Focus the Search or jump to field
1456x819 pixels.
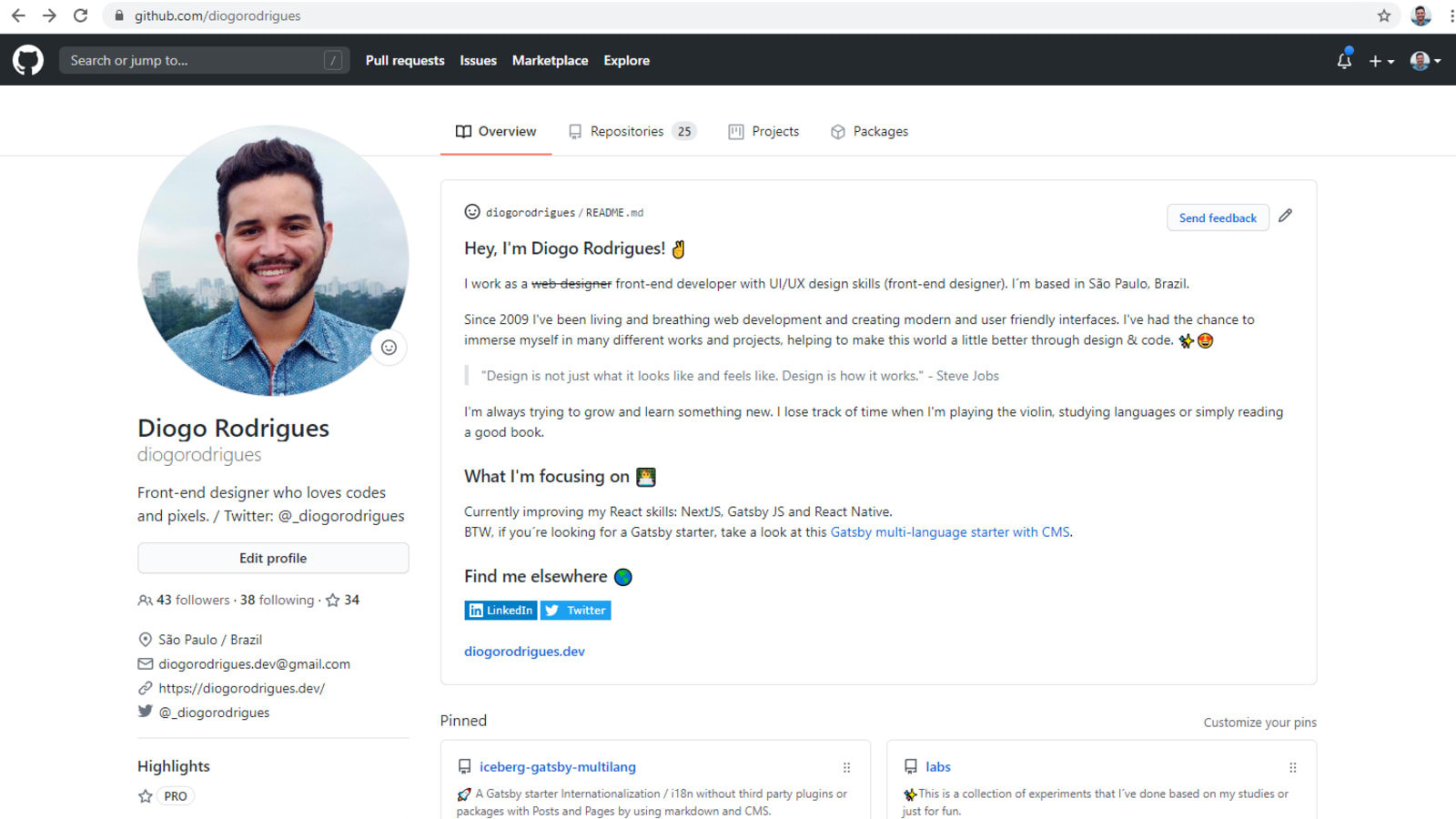(205, 60)
